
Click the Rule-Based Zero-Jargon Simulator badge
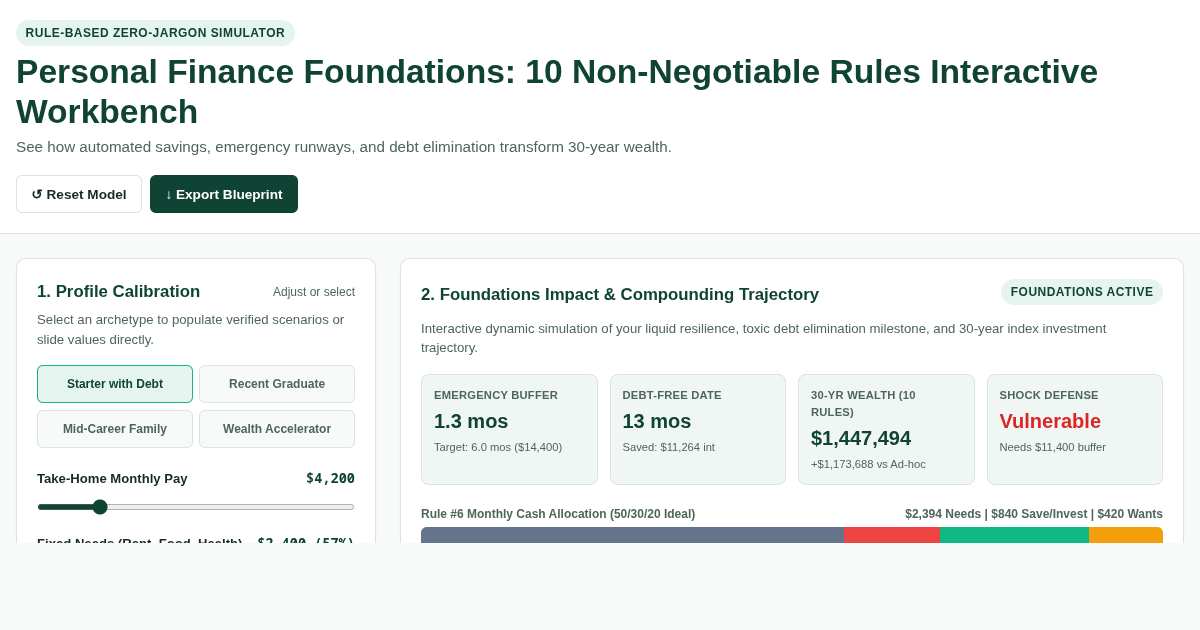(155, 33)
